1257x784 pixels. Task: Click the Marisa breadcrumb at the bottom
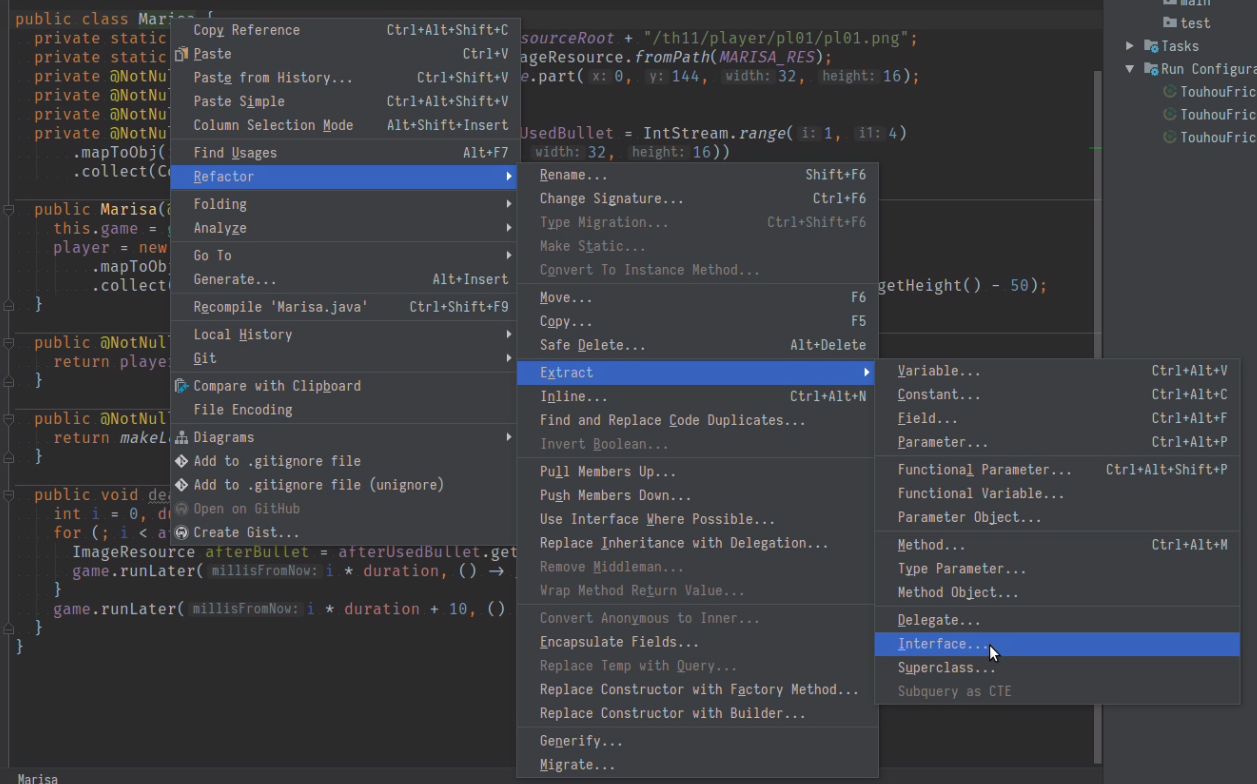tap(38, 778)
